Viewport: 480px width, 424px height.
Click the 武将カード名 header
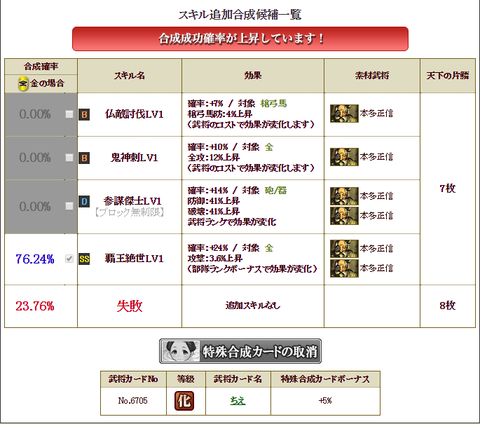tap(238, 379)
